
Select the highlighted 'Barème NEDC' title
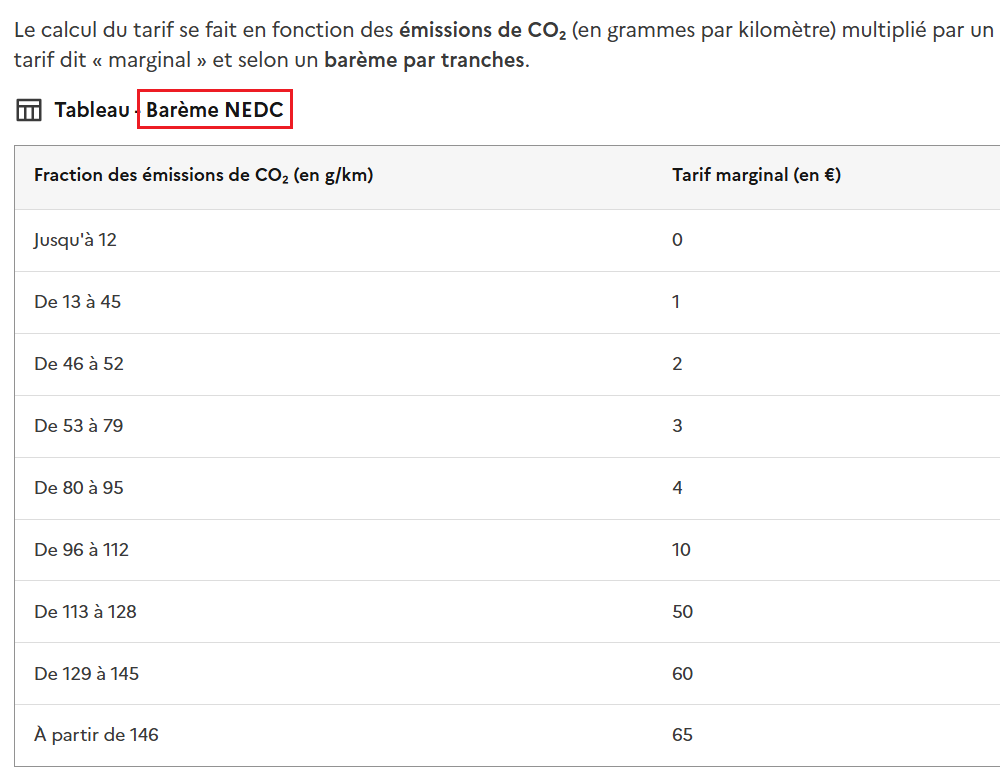pos(215,110)
